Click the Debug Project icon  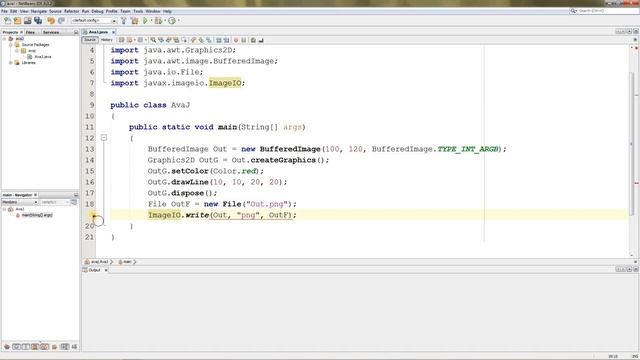point(158,20)
